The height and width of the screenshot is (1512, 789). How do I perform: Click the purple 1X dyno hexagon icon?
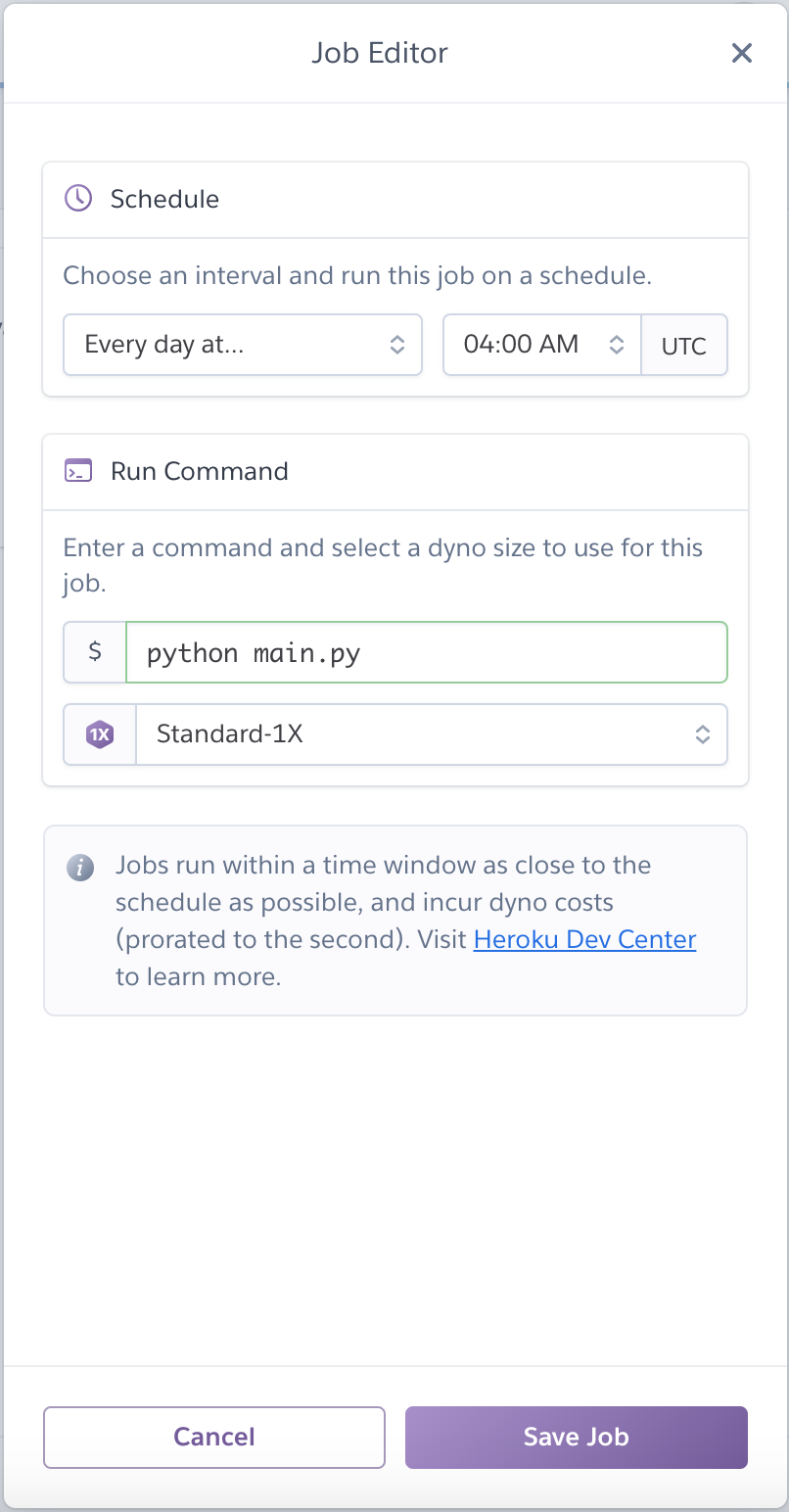point(99,733)
